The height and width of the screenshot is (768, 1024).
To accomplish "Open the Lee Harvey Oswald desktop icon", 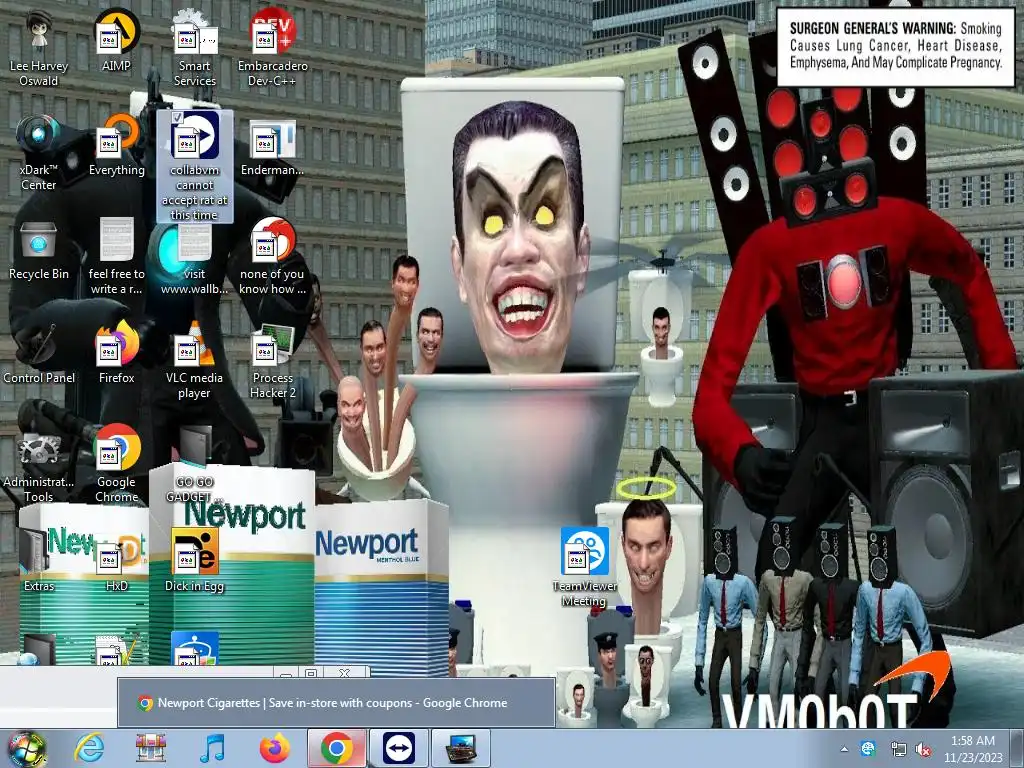I will tap(39, 47).
